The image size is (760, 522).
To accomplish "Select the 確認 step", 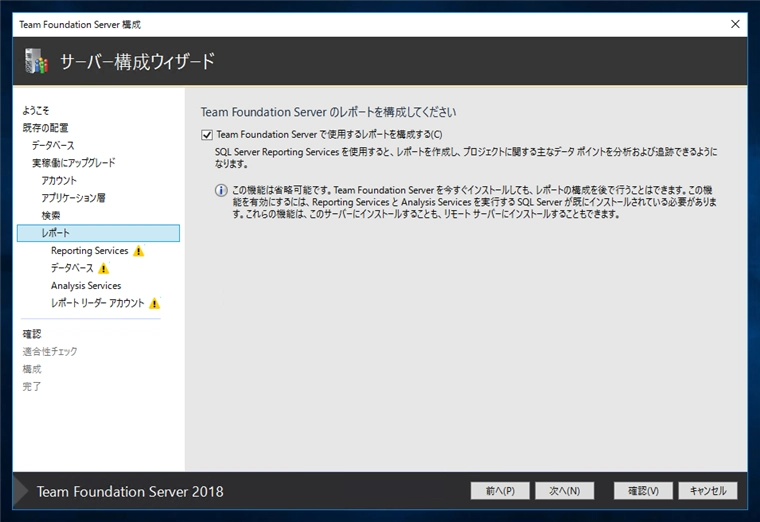I will coord(32,334).
